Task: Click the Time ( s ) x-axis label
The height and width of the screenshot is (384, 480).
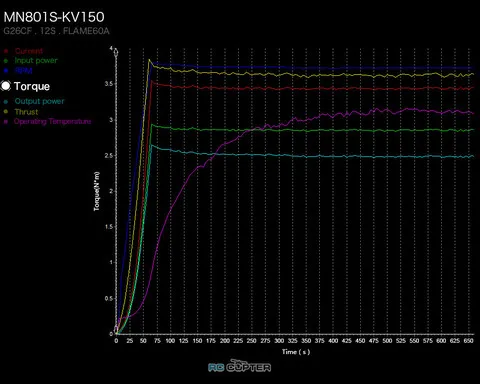Action: pos(296,352)
